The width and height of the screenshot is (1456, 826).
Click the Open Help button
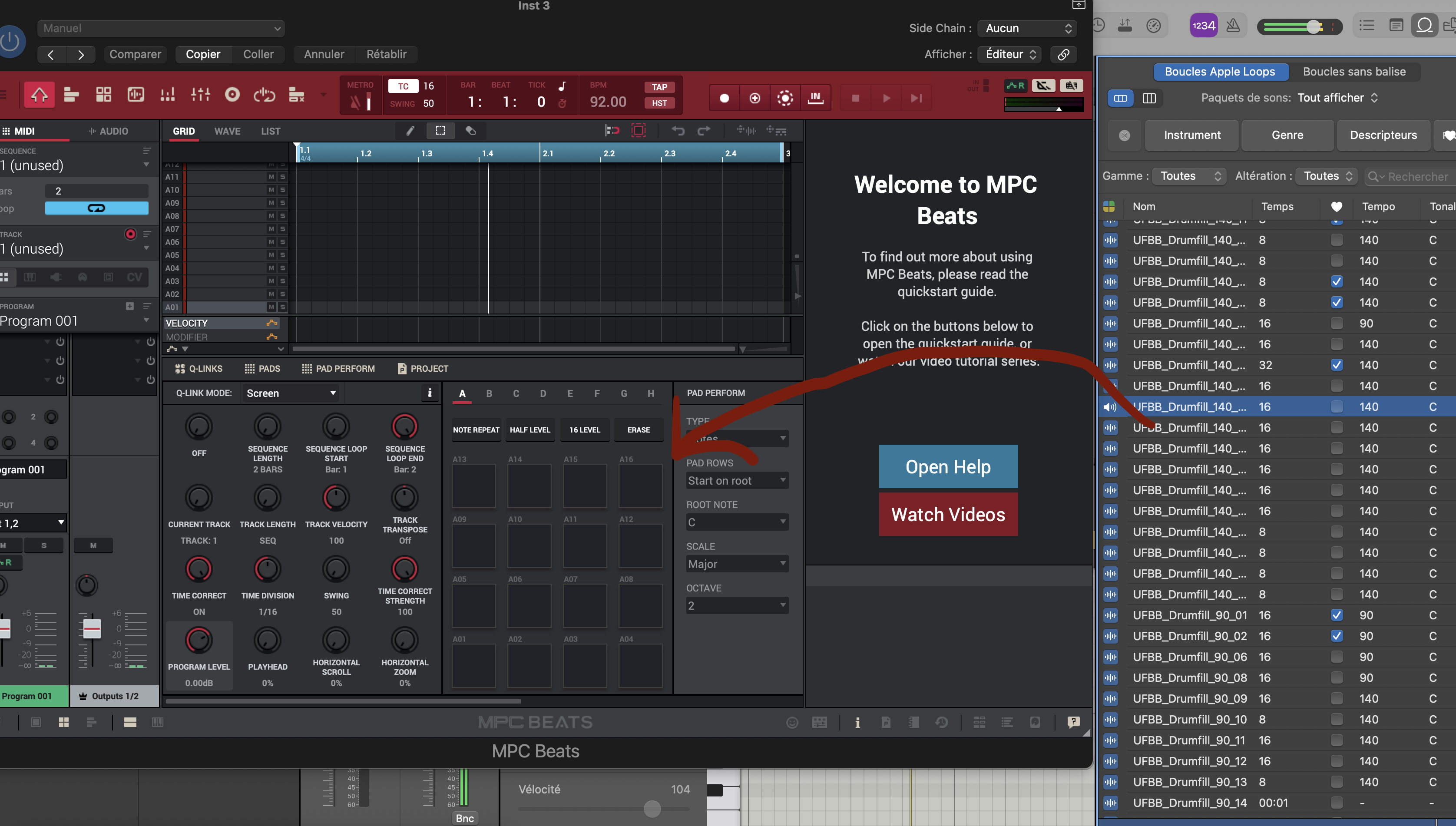948,466
